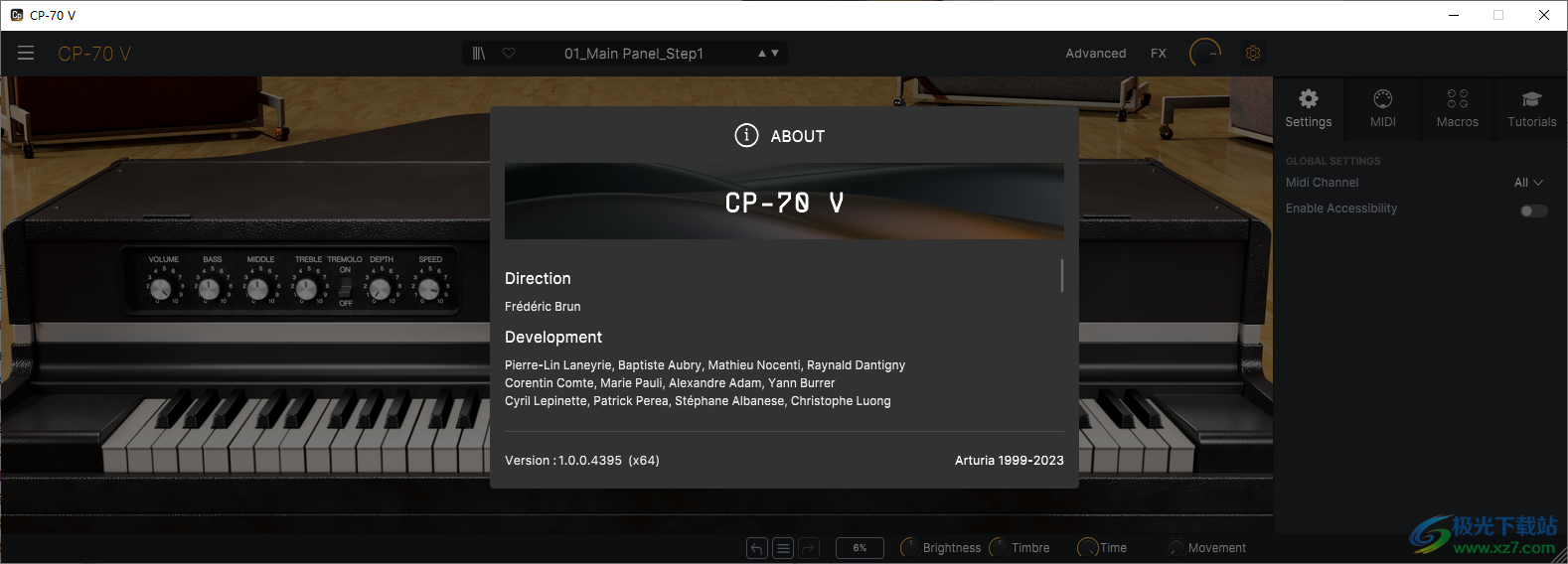
Task: Click the MIDDLE knob on the piano
Action: [257, 289]
